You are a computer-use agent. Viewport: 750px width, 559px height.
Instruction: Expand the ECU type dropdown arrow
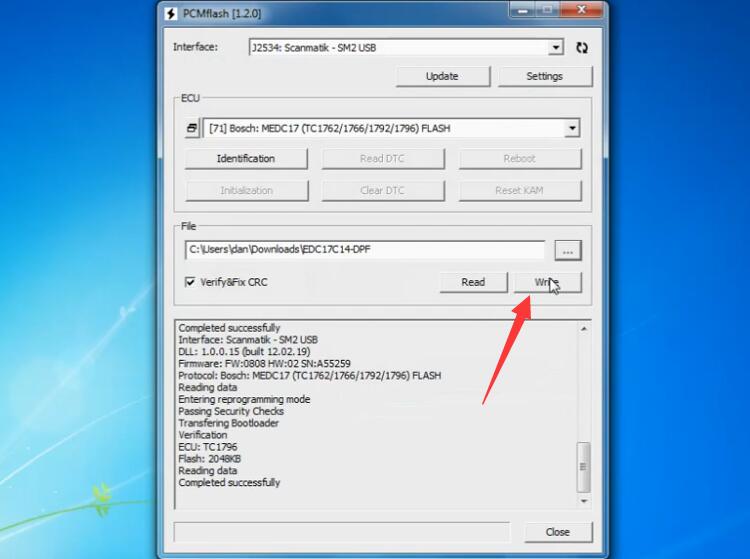tap(572, 128)
